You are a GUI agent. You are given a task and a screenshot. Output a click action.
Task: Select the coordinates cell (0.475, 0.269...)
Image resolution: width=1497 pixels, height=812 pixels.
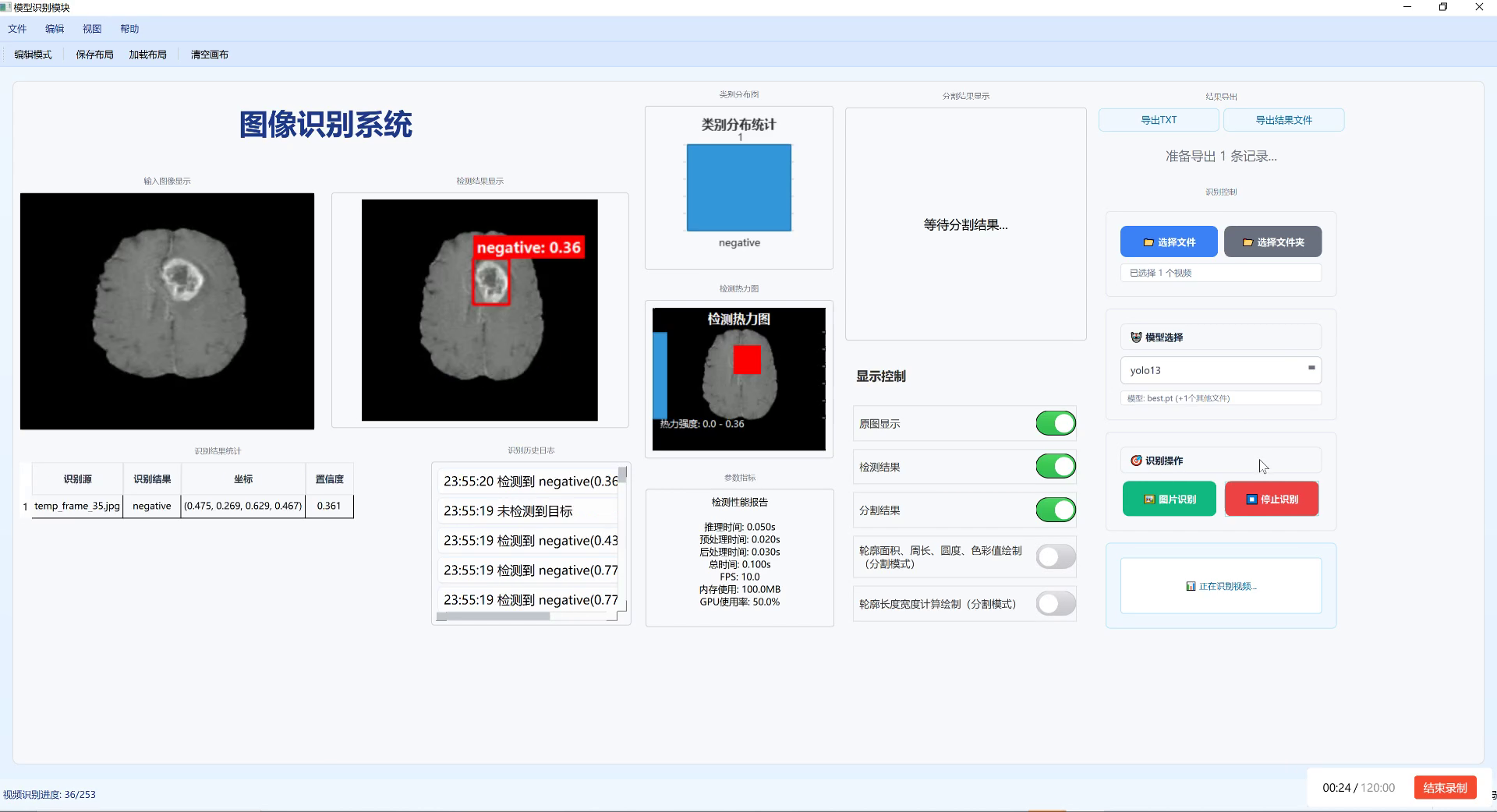pyautogui.click(x=243, y=506)
